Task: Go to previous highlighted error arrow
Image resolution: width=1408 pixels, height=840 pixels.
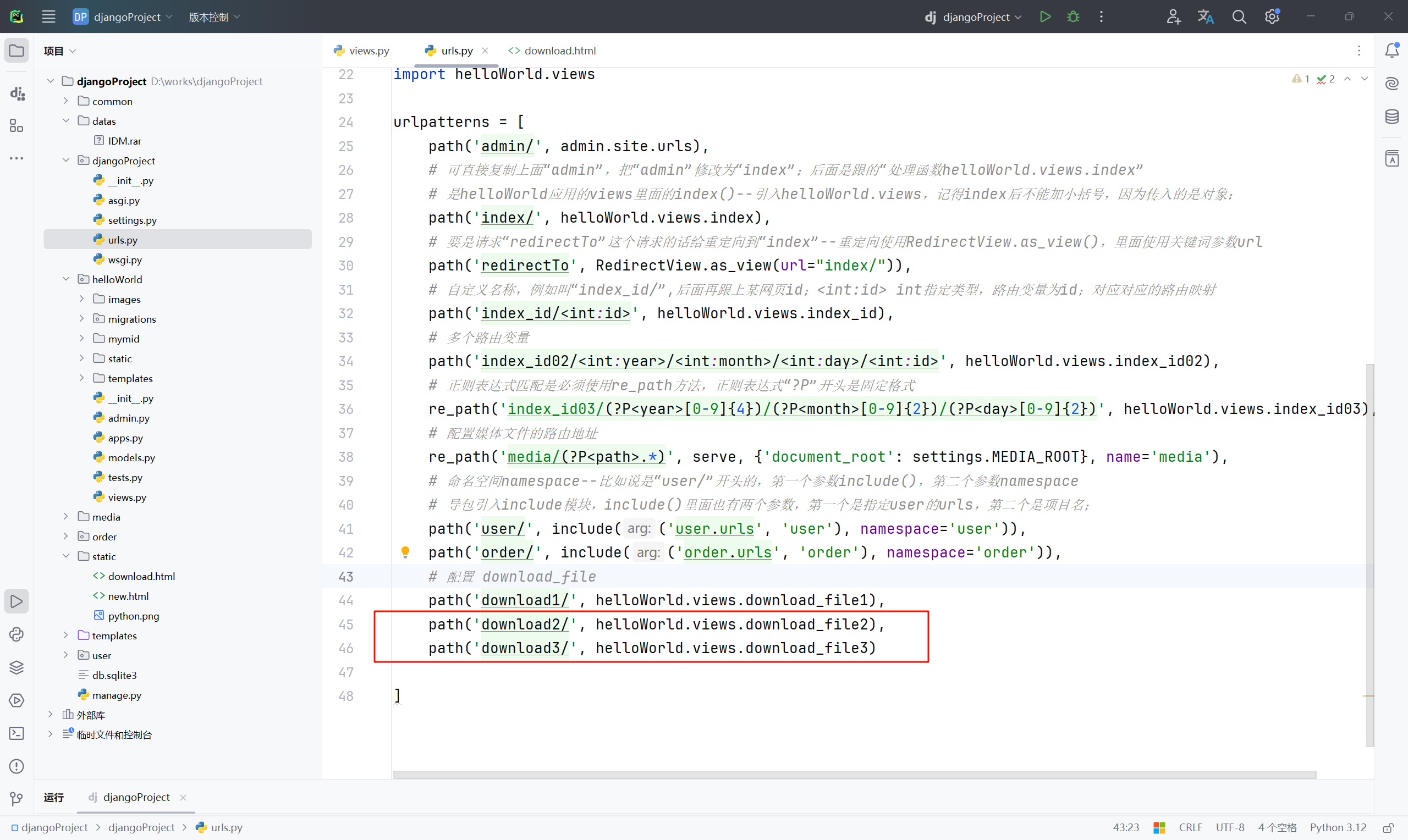Action: point(1347,79)
